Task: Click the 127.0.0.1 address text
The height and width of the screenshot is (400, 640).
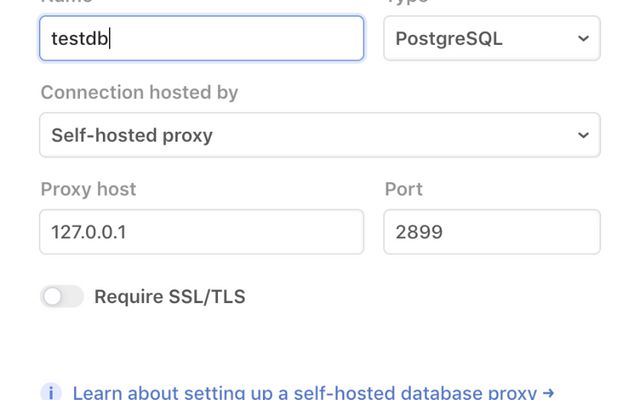Action: coord(89,232)
